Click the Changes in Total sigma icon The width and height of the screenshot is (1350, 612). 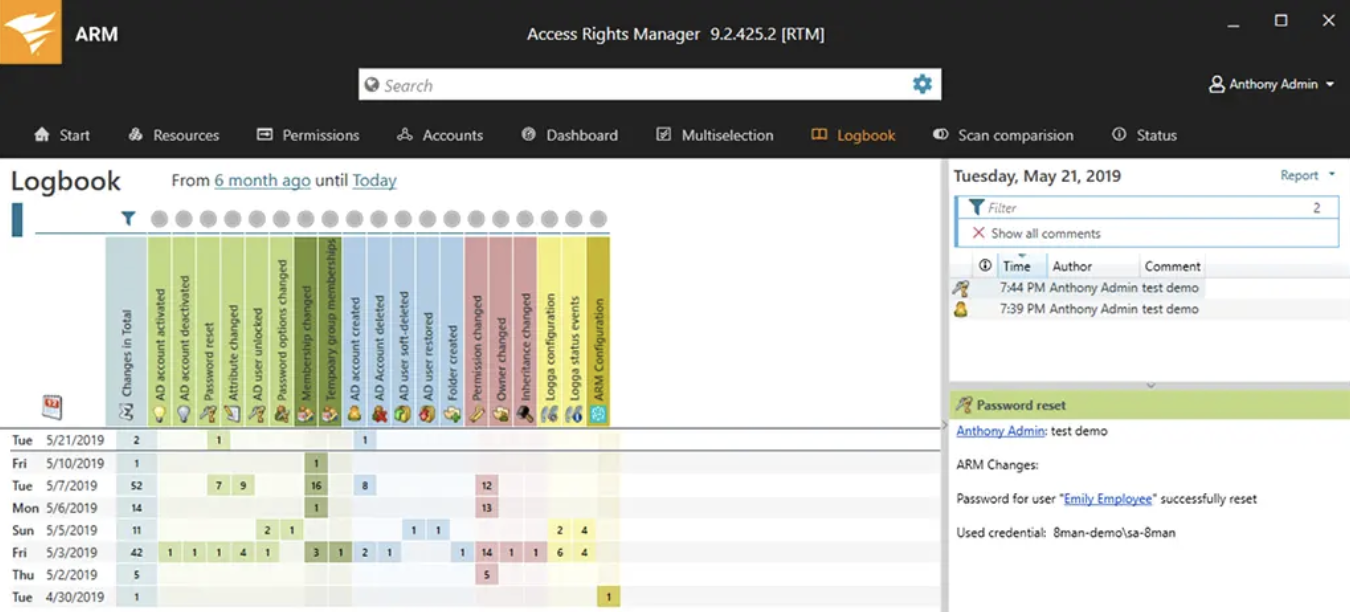tap(127, 412)
